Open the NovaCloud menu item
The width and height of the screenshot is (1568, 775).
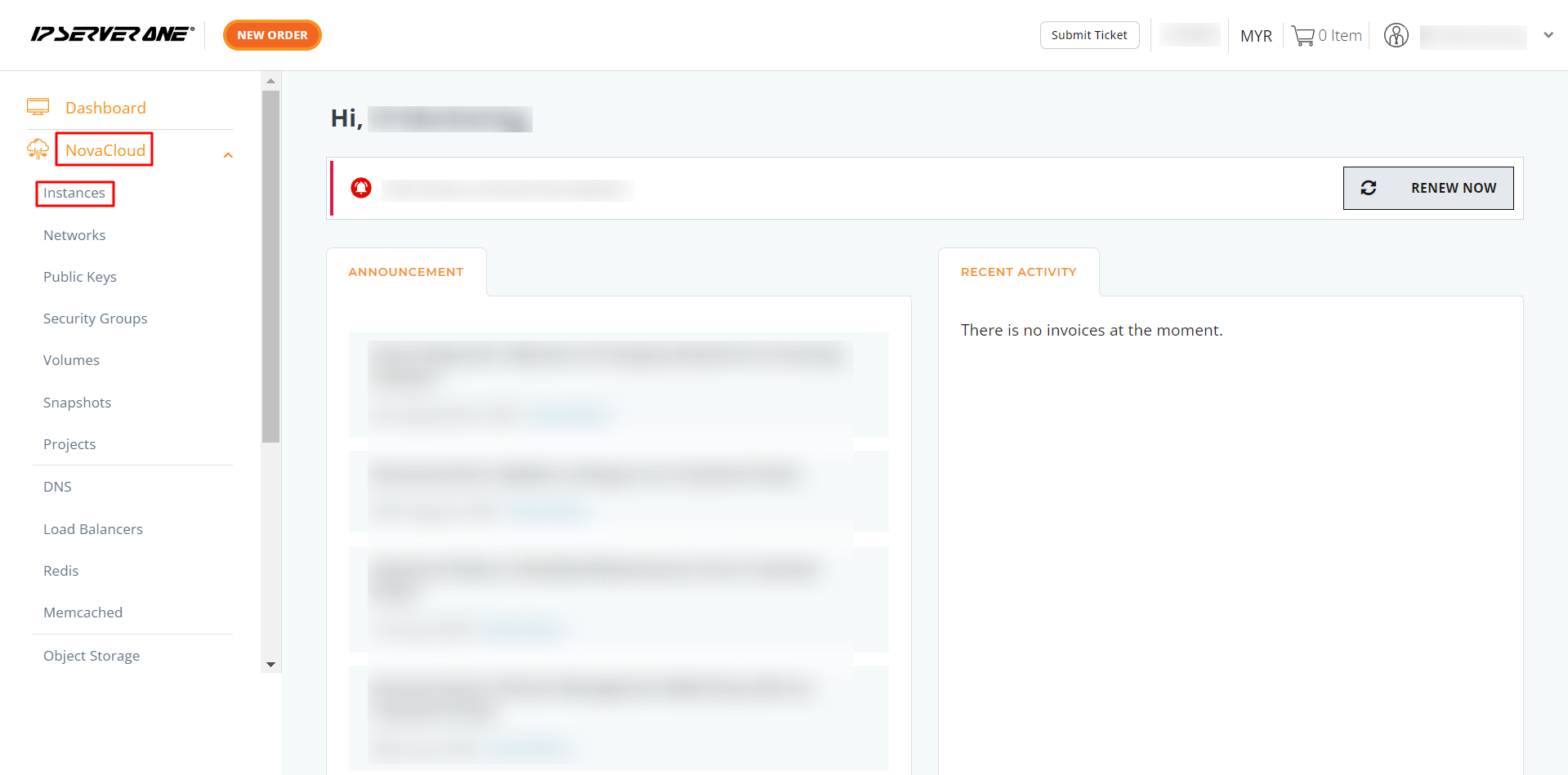[x=105, y=150]
